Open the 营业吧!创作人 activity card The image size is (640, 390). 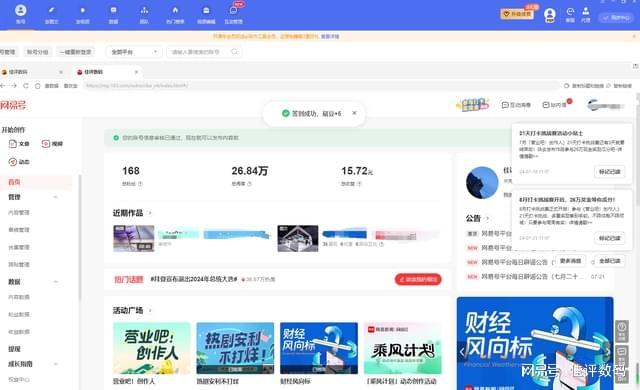[151, 348]
